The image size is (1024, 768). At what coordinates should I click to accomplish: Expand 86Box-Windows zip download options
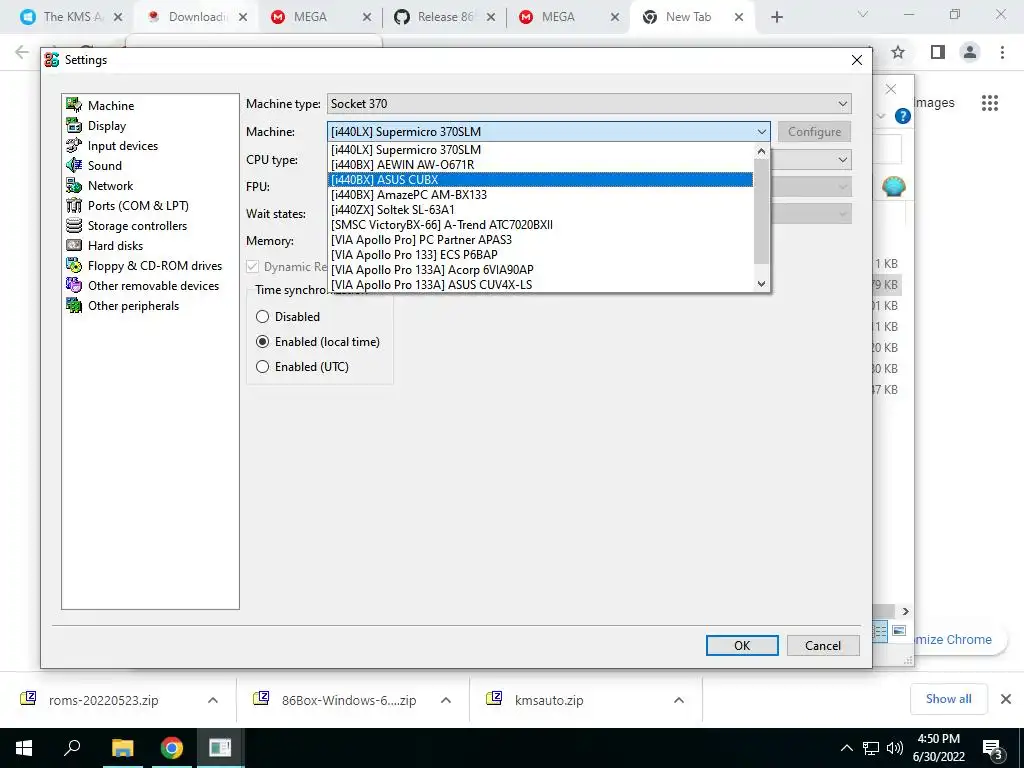(x=446, y=700)
